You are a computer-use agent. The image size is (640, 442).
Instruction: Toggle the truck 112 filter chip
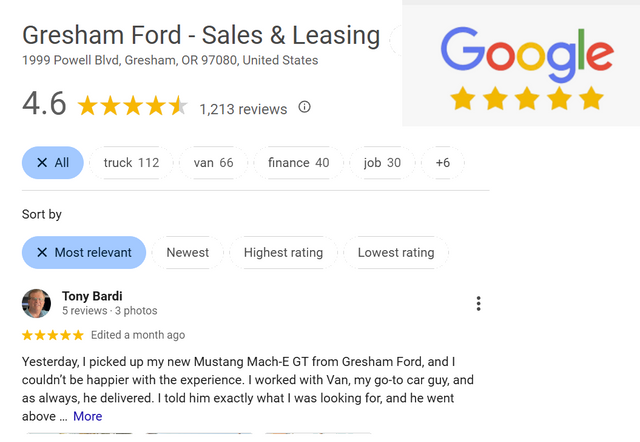pos(131,163)
